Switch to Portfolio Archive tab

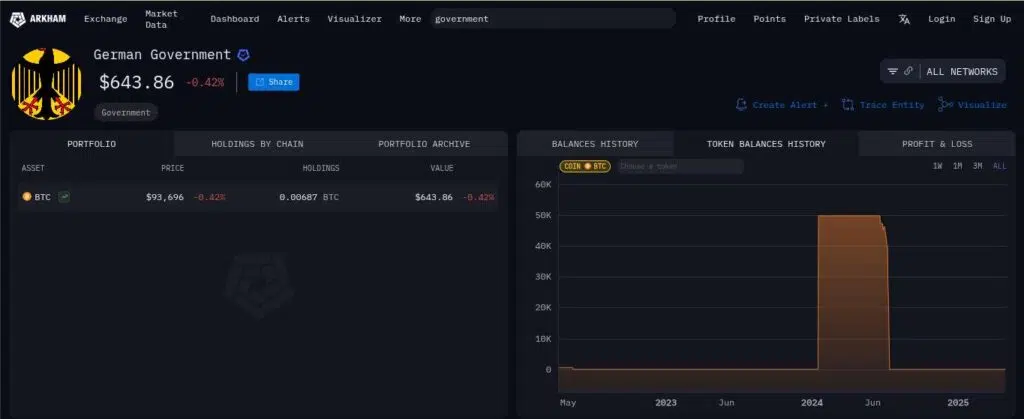pos(424,144)
